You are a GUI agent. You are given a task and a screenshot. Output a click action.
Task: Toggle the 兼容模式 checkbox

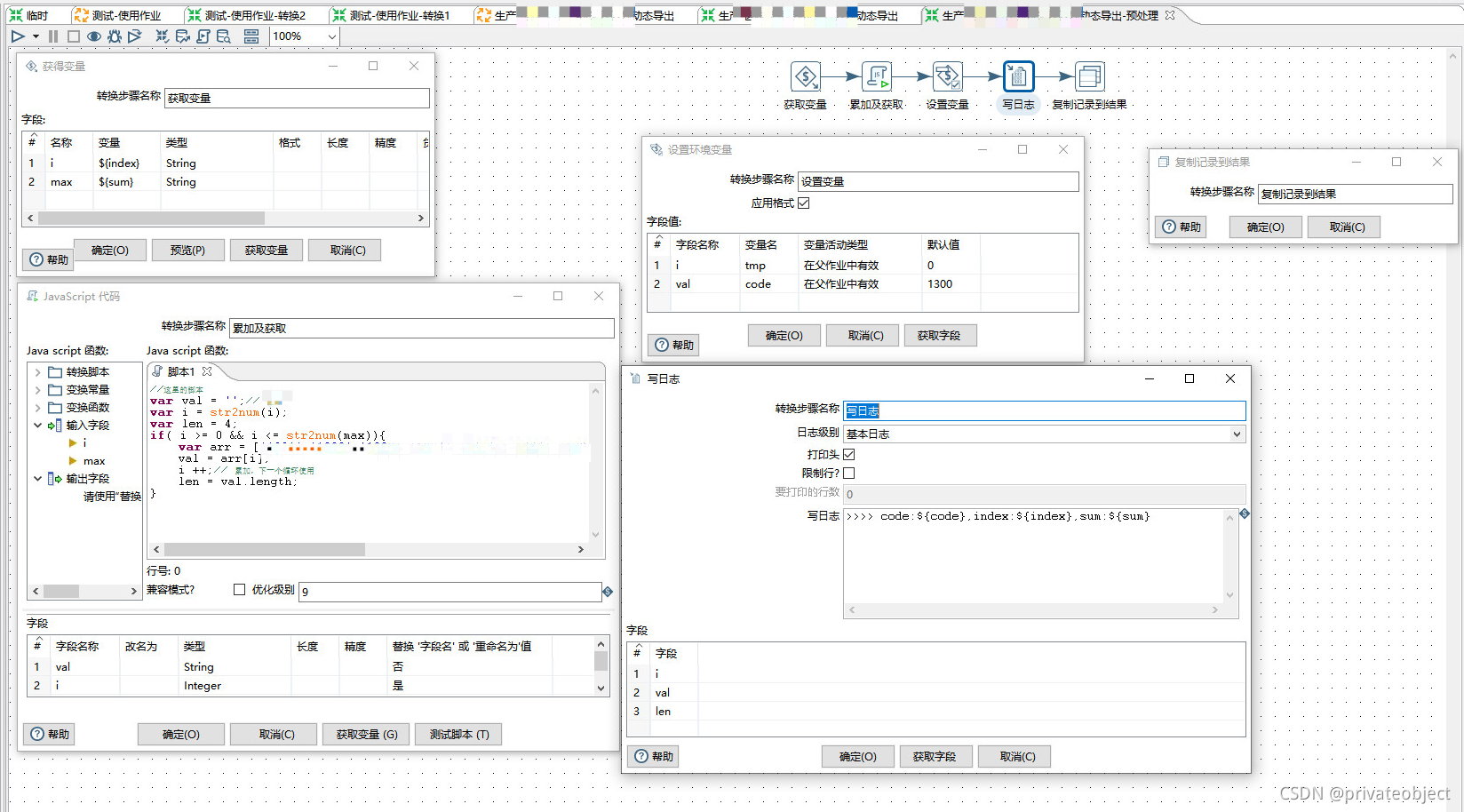tap(239, 589)
